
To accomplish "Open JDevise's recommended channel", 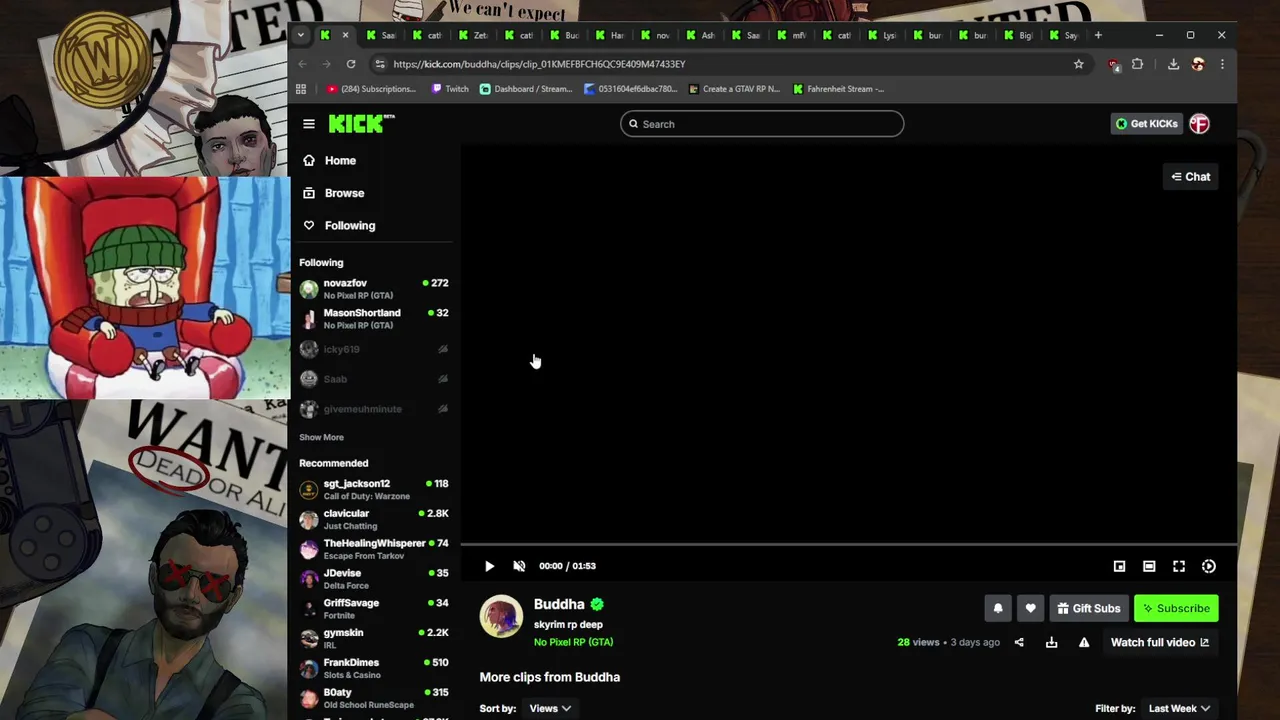I will [374, 579].
